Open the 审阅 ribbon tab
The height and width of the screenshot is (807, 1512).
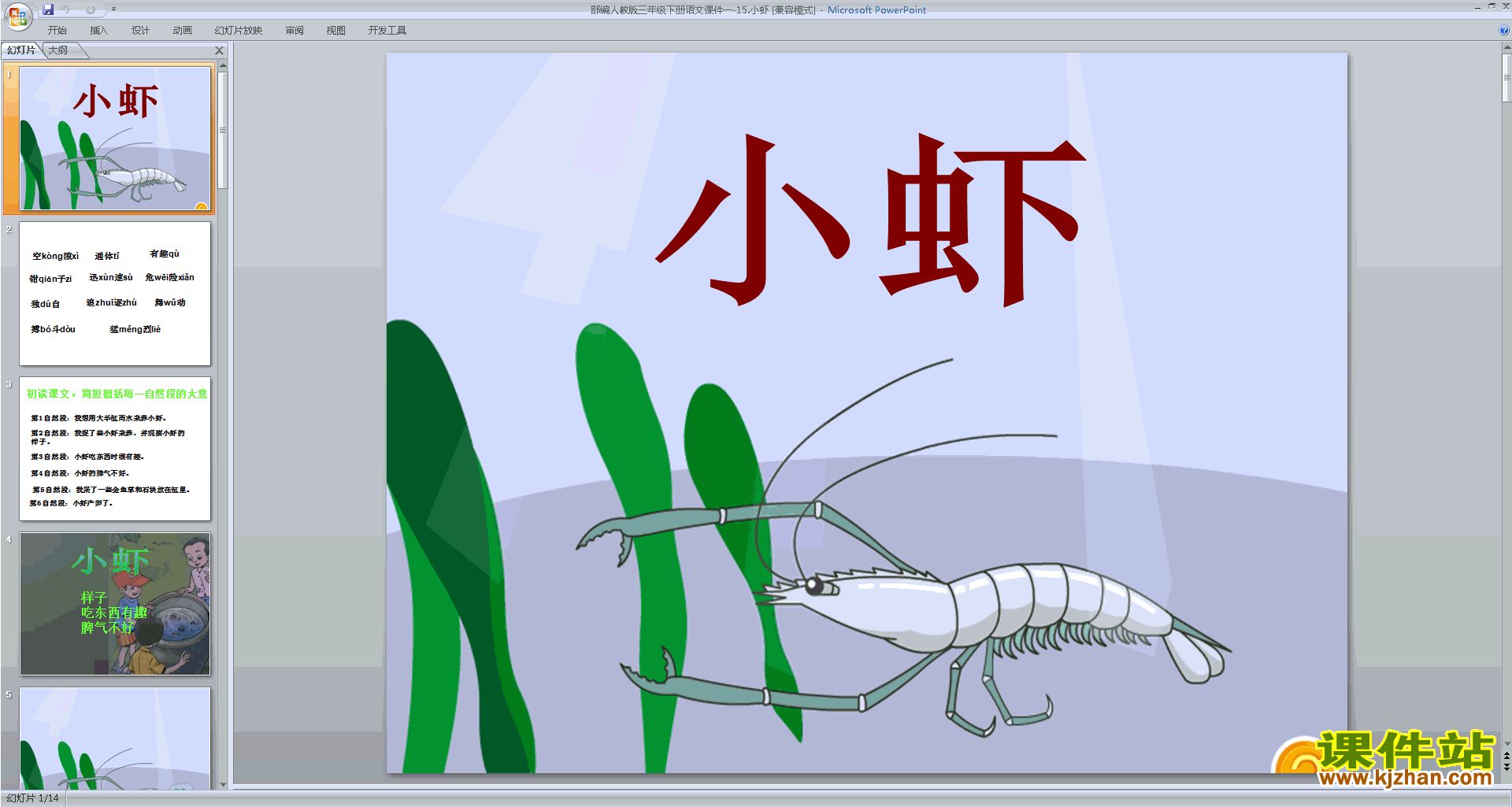pyautogui.click(x=295, y=31)
